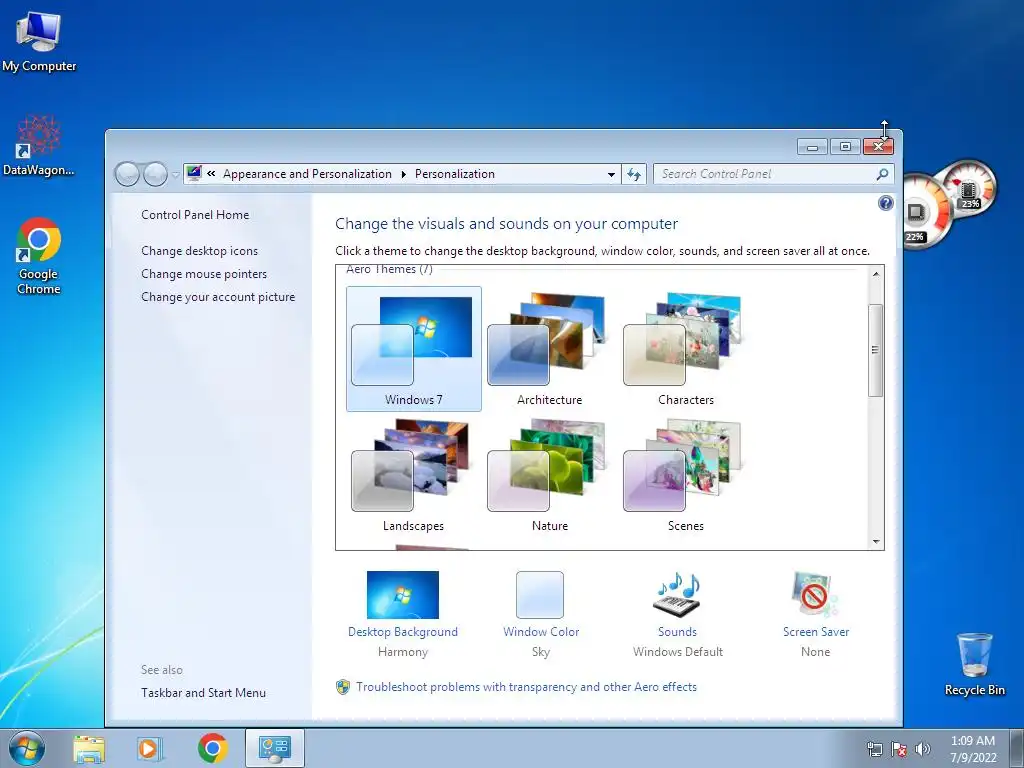The width and height of the screenshot is (1024, 768).
Task: Click the 'Sounds' label text
Action: [x=677, y=632]
